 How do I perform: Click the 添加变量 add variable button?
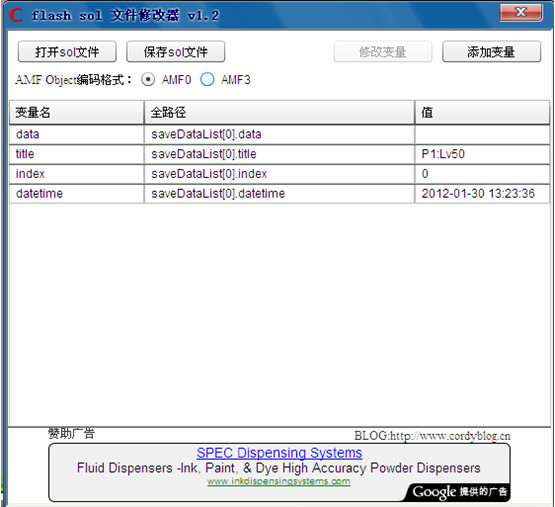point(491,52)
